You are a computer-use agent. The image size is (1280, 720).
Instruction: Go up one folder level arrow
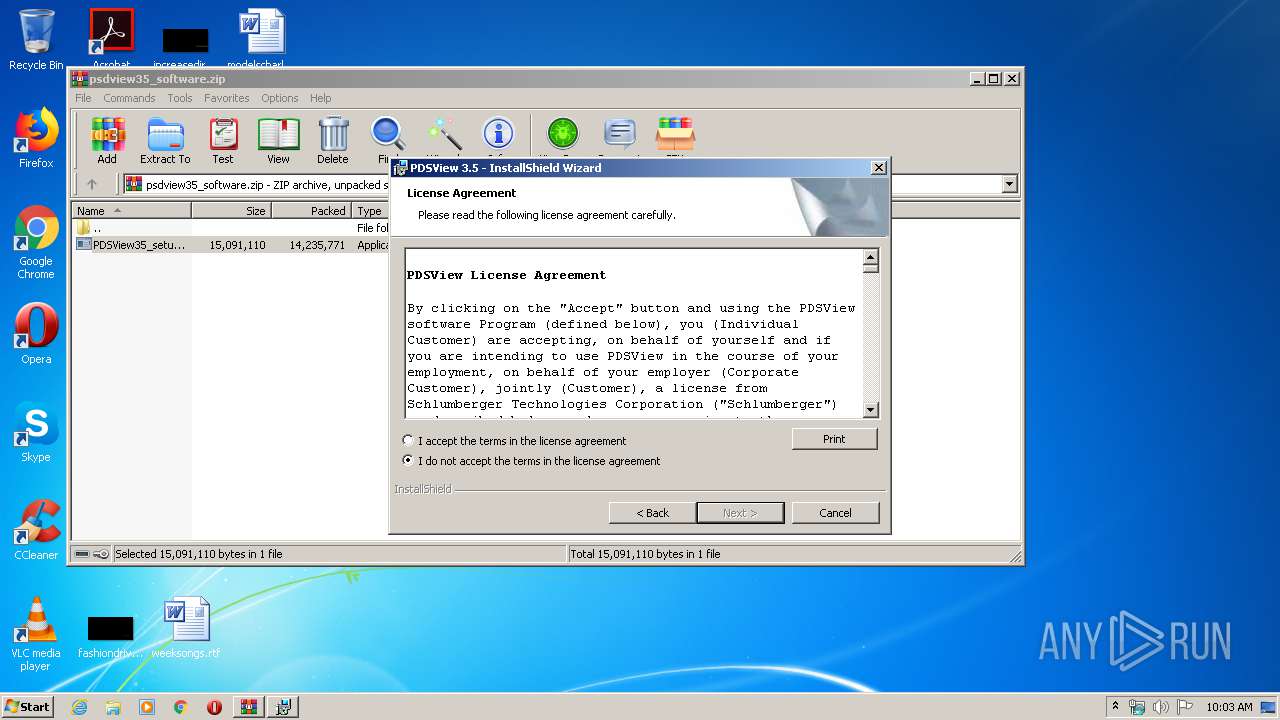[x=92, y=184]
